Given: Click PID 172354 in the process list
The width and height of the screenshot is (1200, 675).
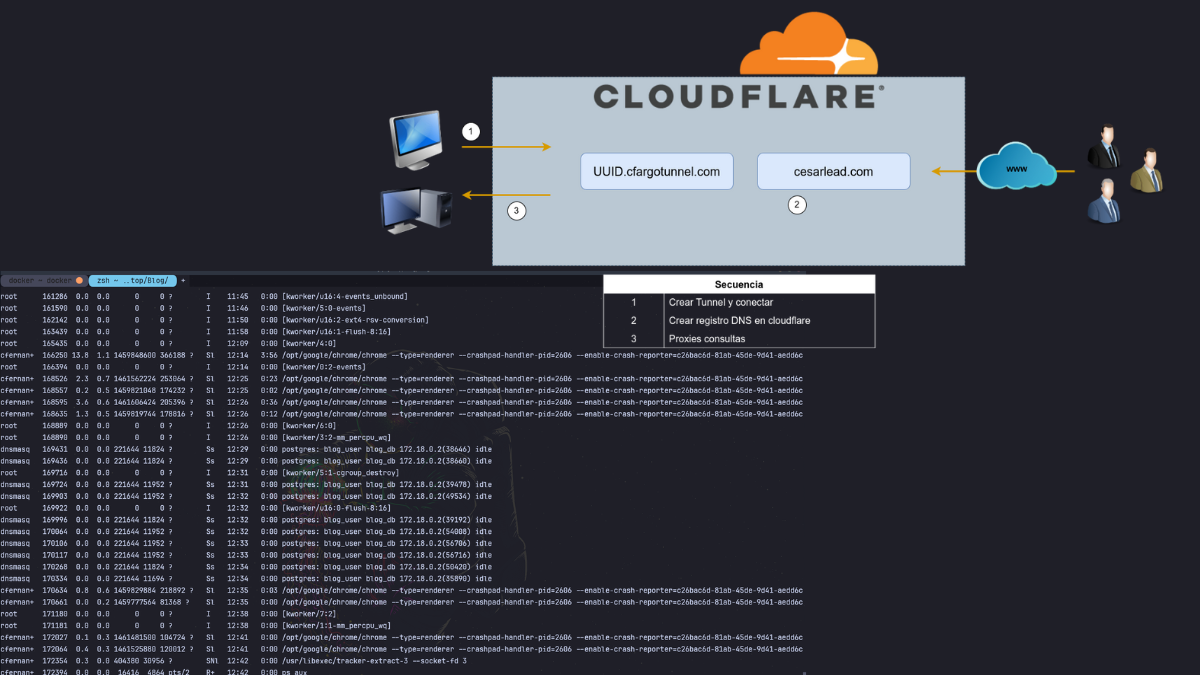Looking at the screenshot, I should coord(54,661).
